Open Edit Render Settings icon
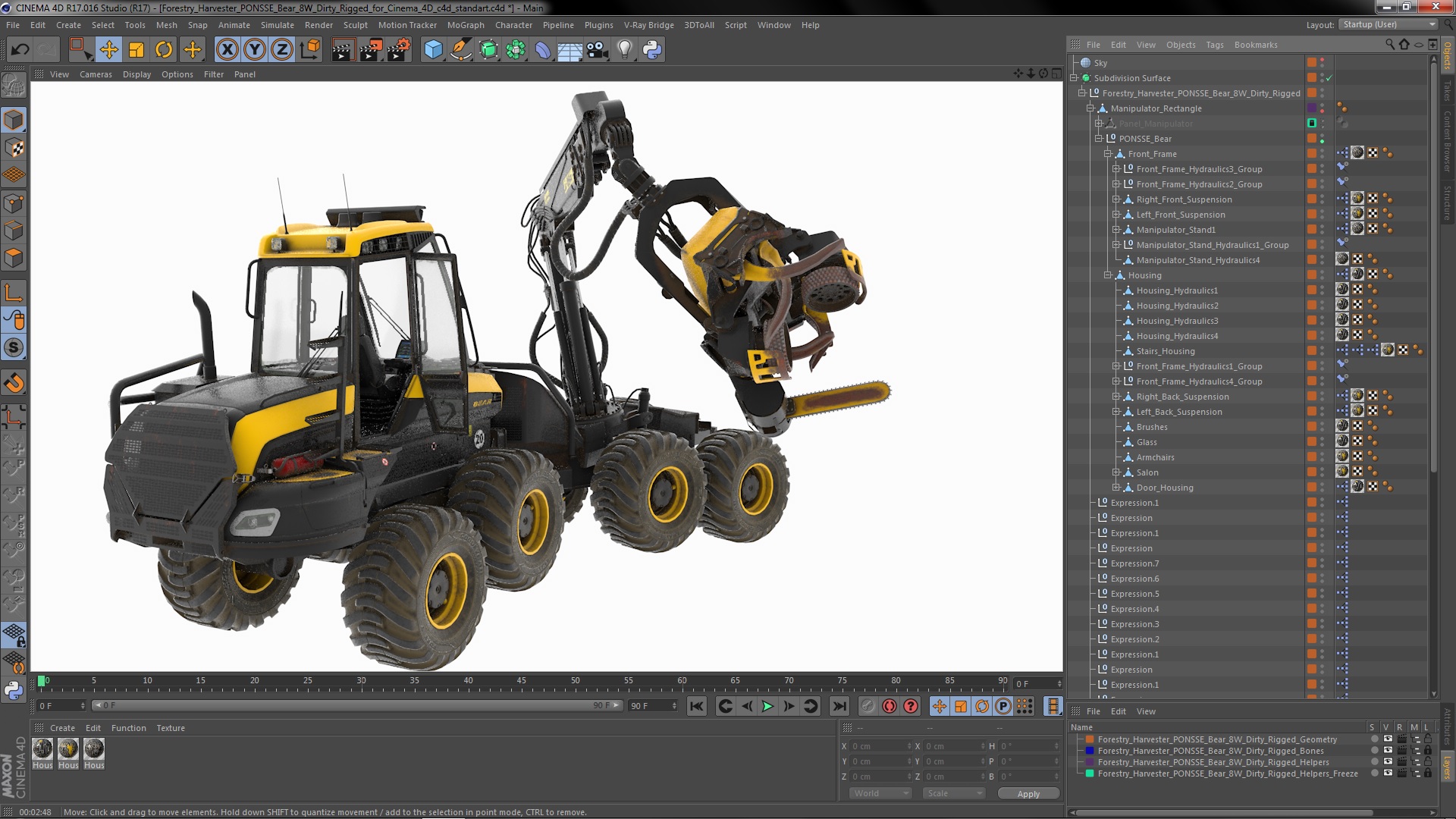 click(399, 50)
